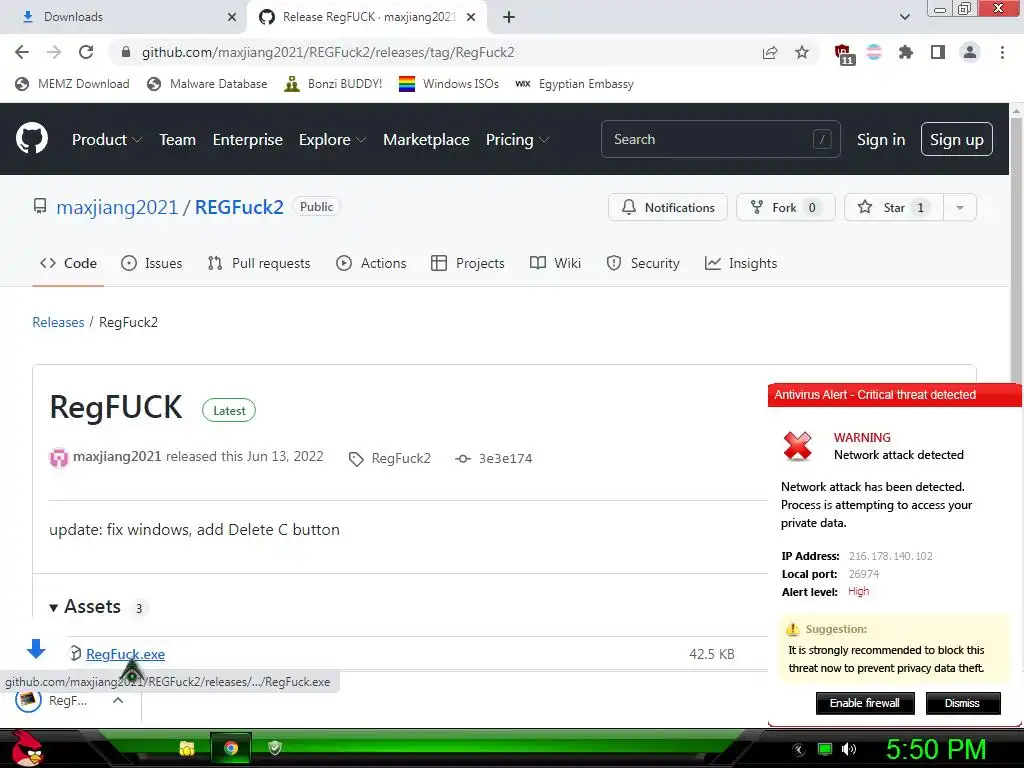Bookmark this page with the star icon
Image resolution: width=1024 pixels, height=768 pixels.
(802, 52)
